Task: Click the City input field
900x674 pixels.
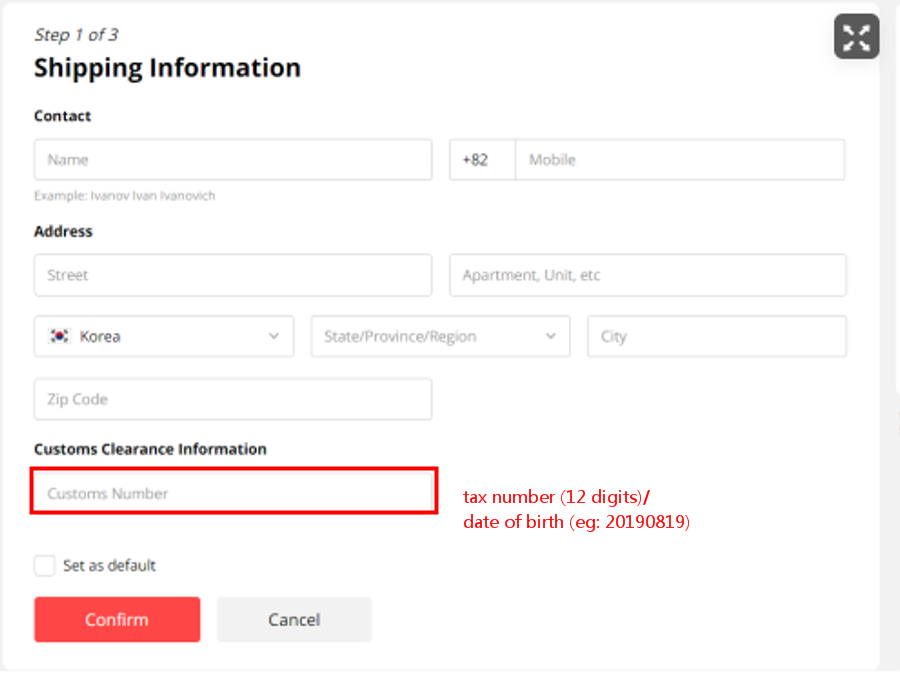Action: (716, 336)
